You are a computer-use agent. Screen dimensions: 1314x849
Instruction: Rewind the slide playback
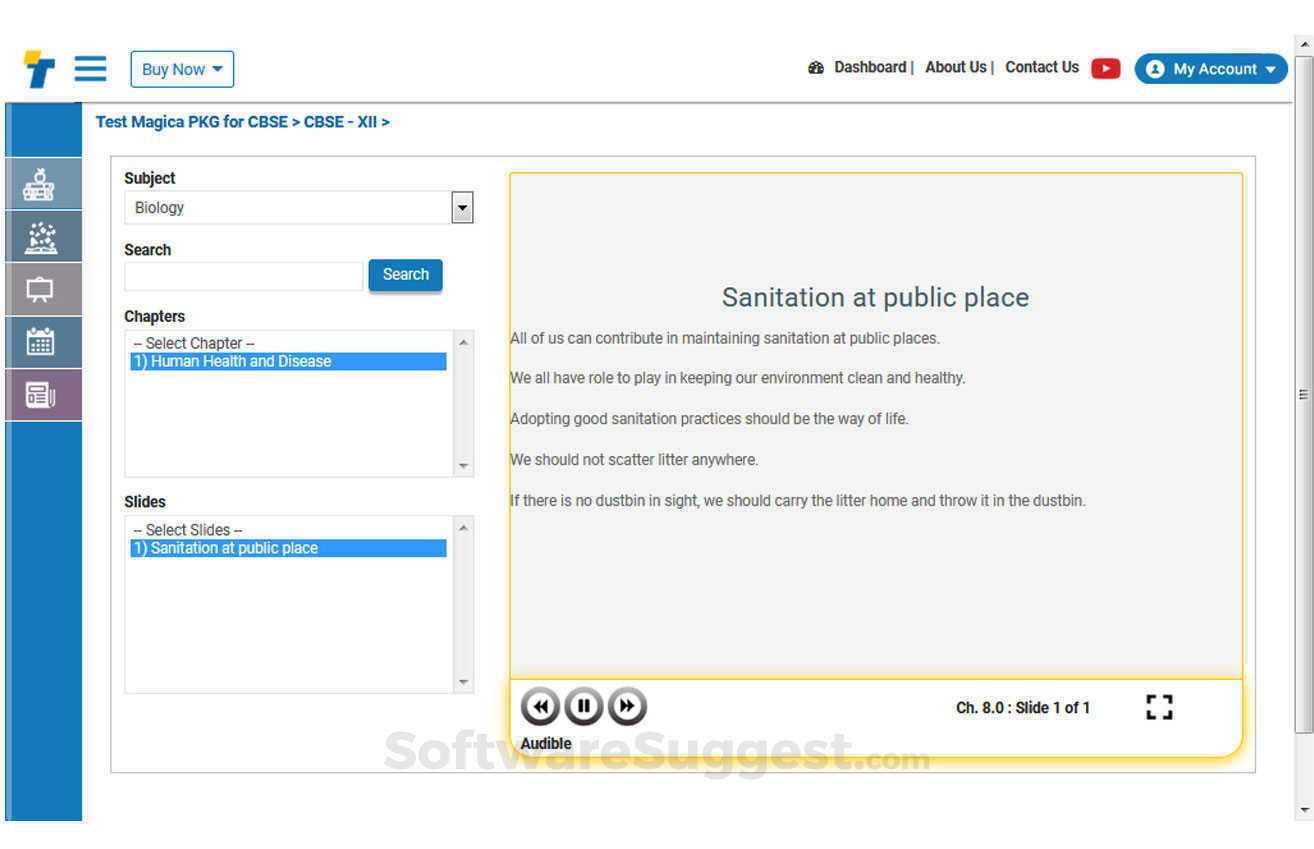pyautogui.click(x=540, y=705)
